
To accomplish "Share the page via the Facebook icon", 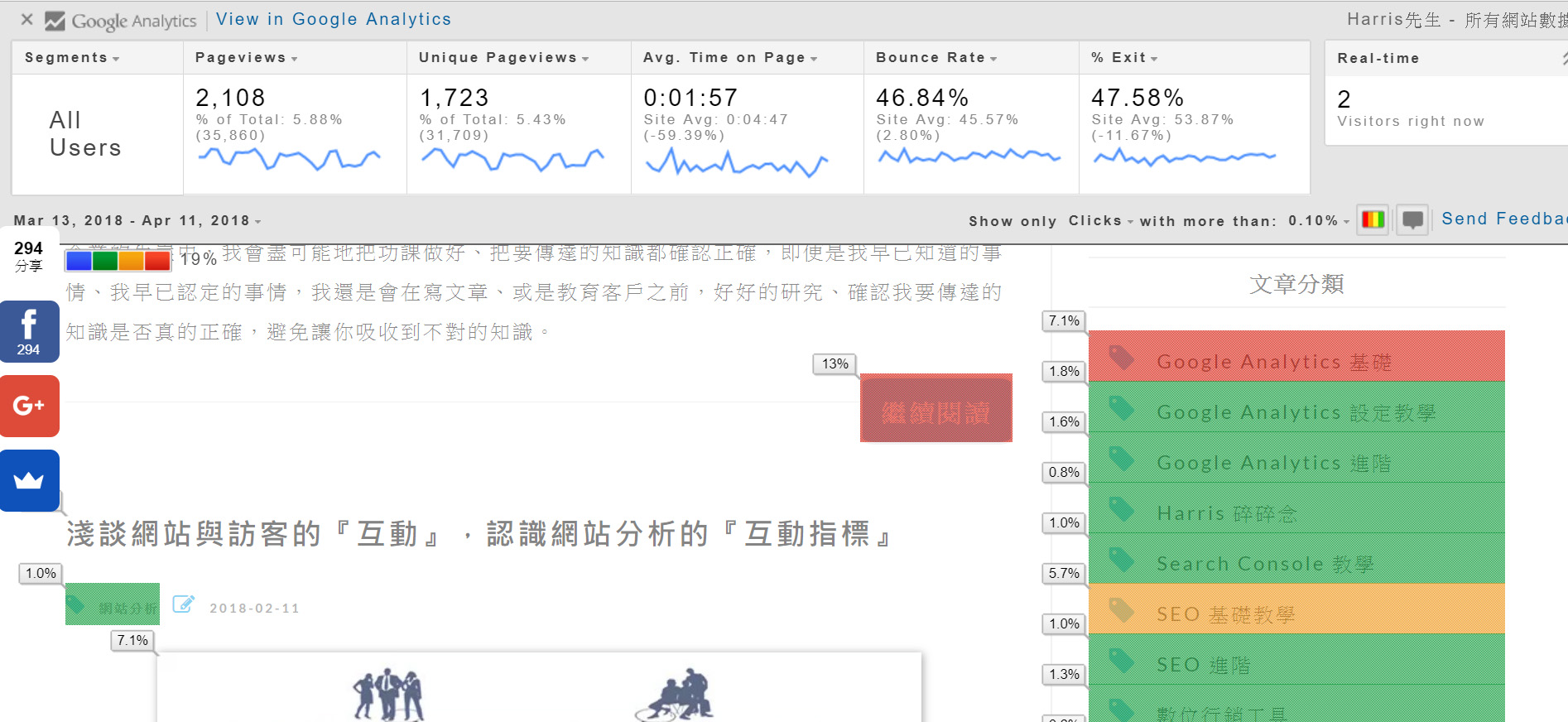I will (x=29, y=331).
